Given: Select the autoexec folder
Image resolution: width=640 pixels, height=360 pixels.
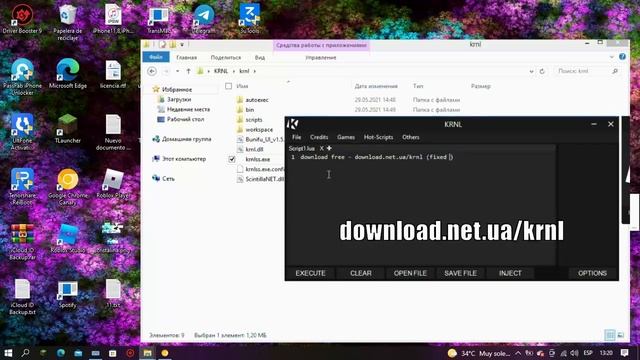Looking at the screenshot, I should pyautogui.click(x=257, y=100).
